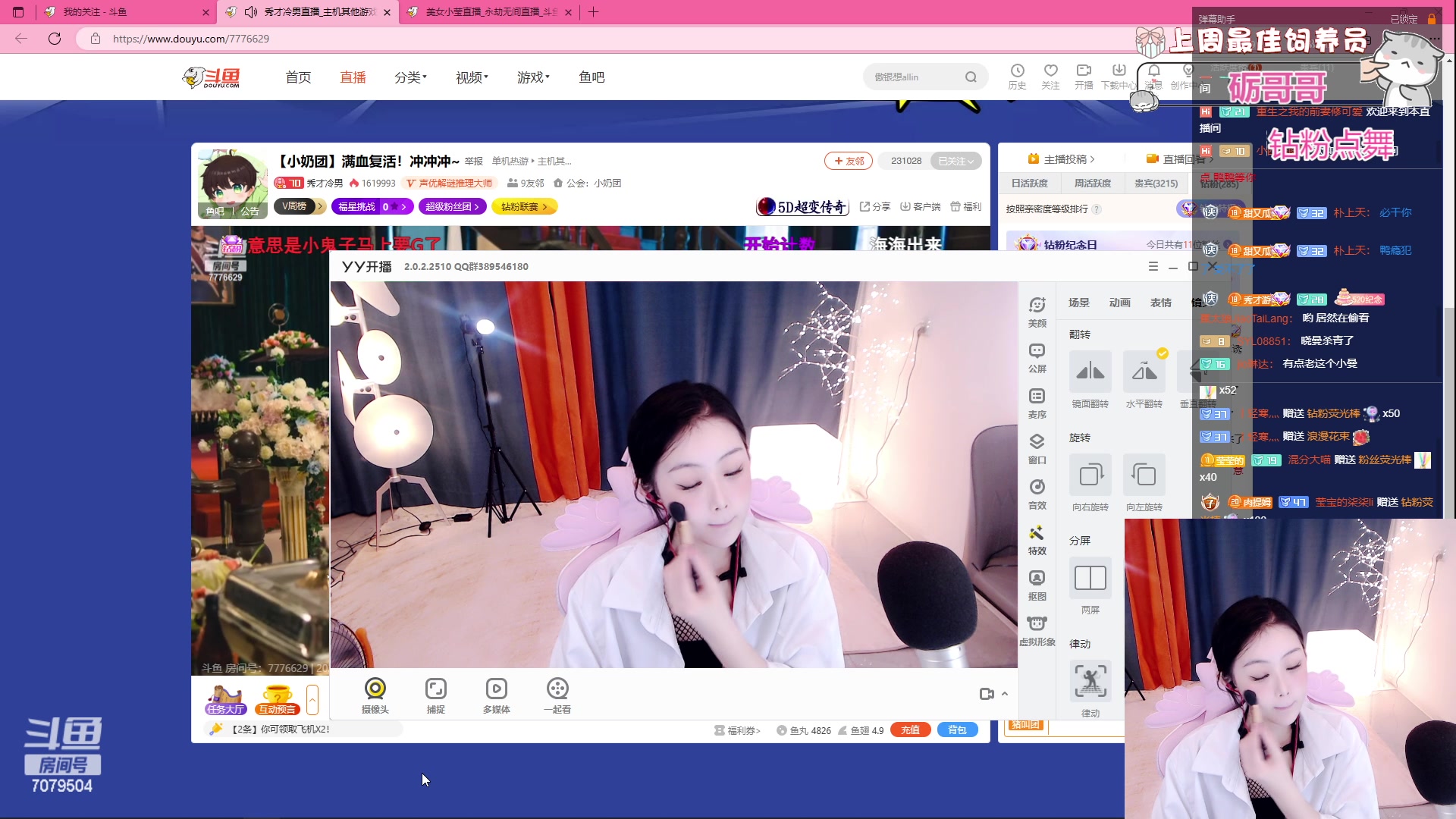Switch to the 场景 tab

[x=1078, y=303]
